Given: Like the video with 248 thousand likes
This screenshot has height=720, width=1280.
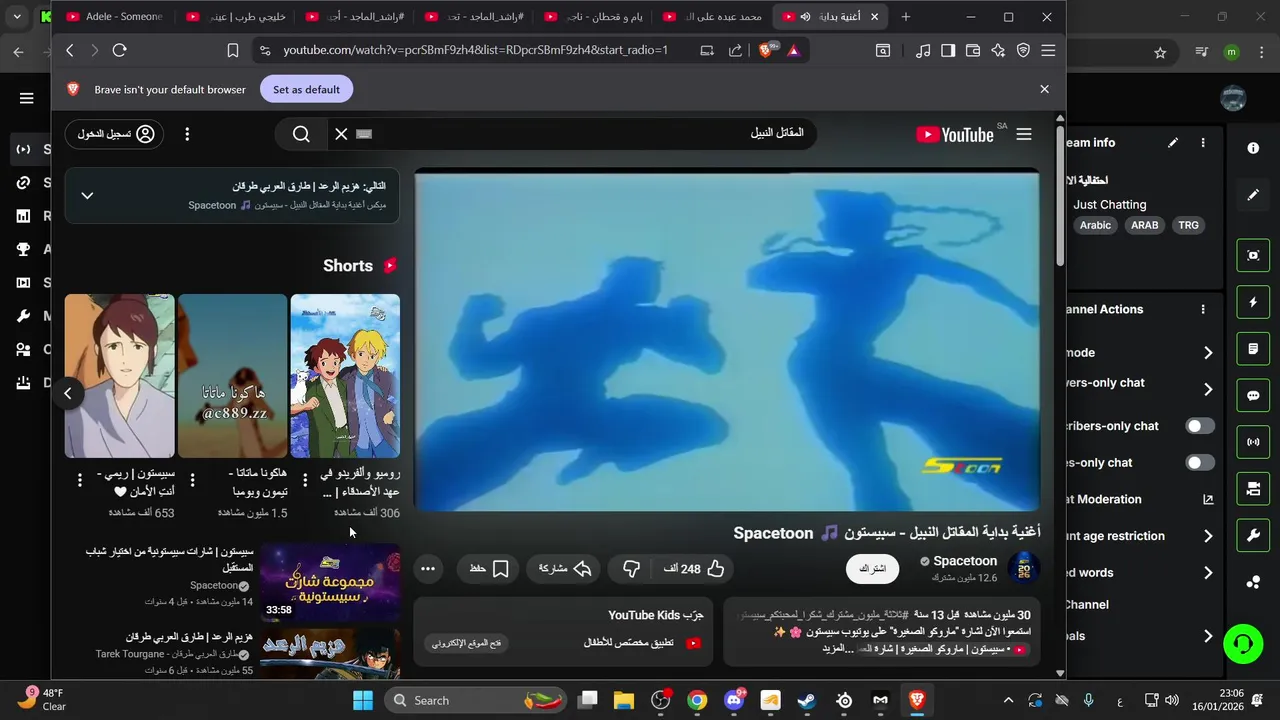Looking at the screenshot, I should (694, 569).
